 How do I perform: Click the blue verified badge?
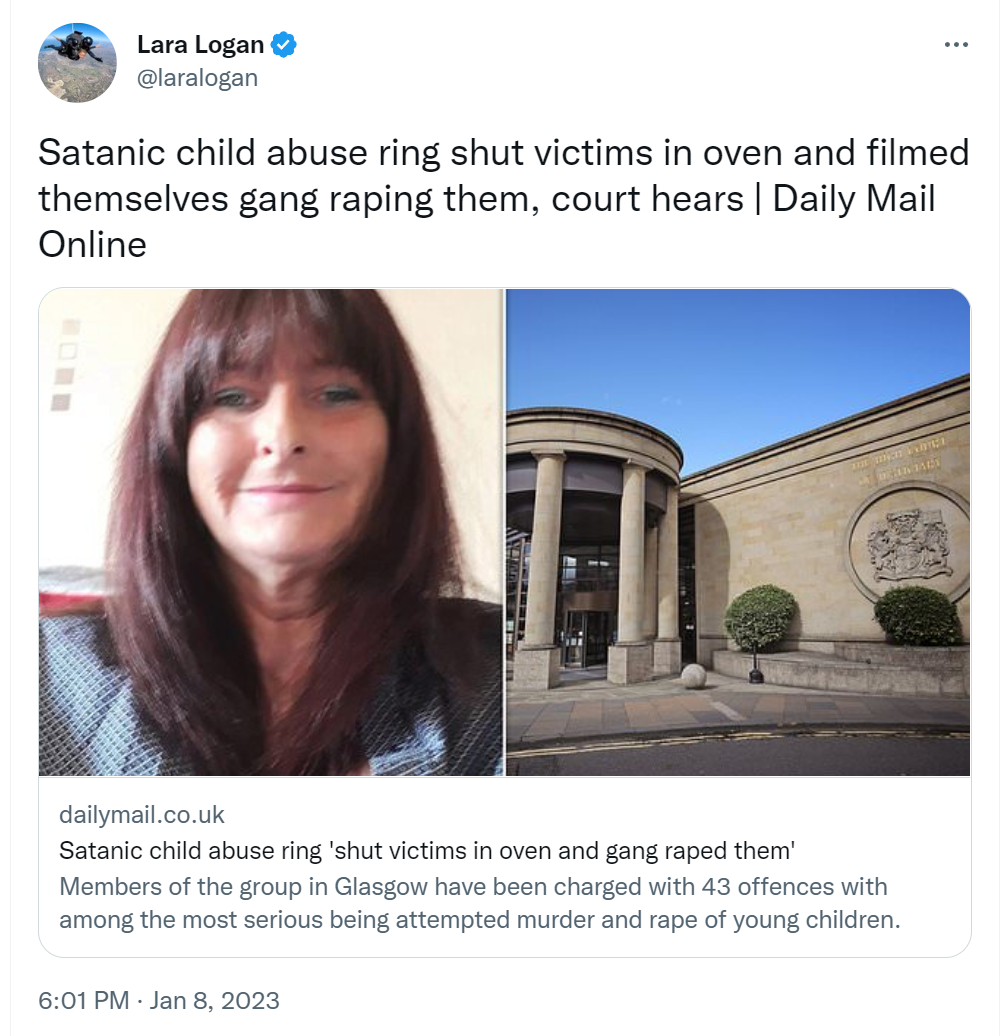point(284,45)
